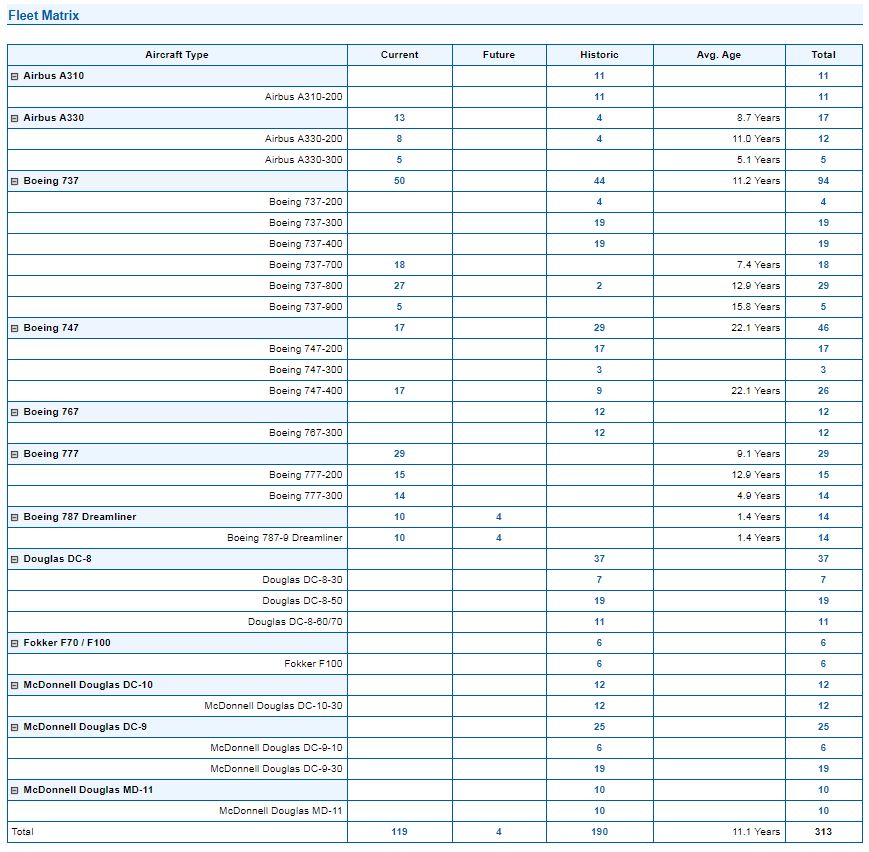This screenshot has width=869, height=852.
Task: Open Boeing 777-200 current count 15
Action: click(399, 475)
